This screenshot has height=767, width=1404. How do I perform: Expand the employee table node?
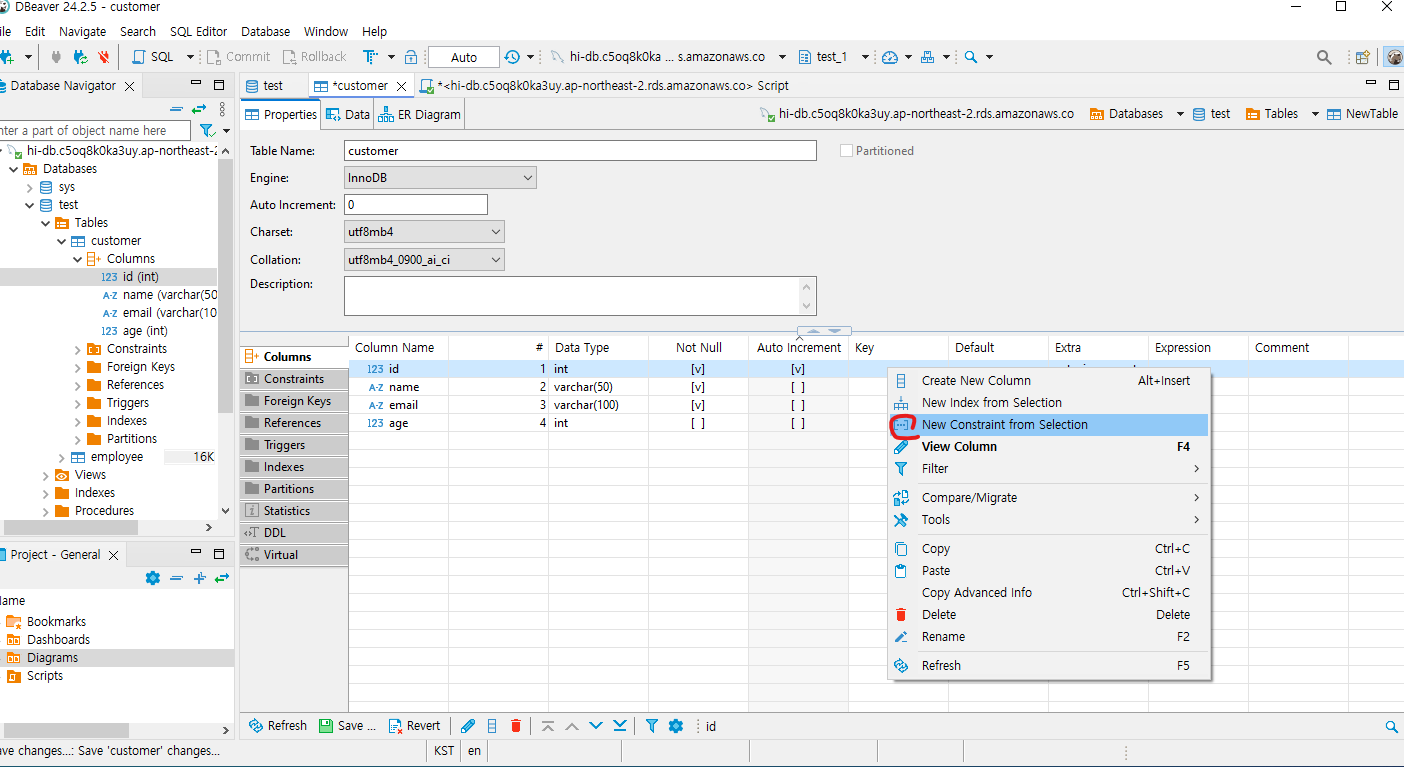[x=62, y=457]
